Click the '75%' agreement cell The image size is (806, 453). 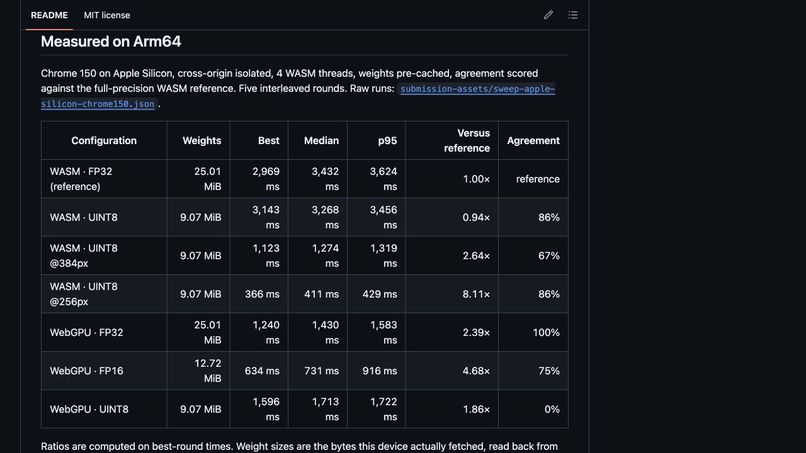533,371
